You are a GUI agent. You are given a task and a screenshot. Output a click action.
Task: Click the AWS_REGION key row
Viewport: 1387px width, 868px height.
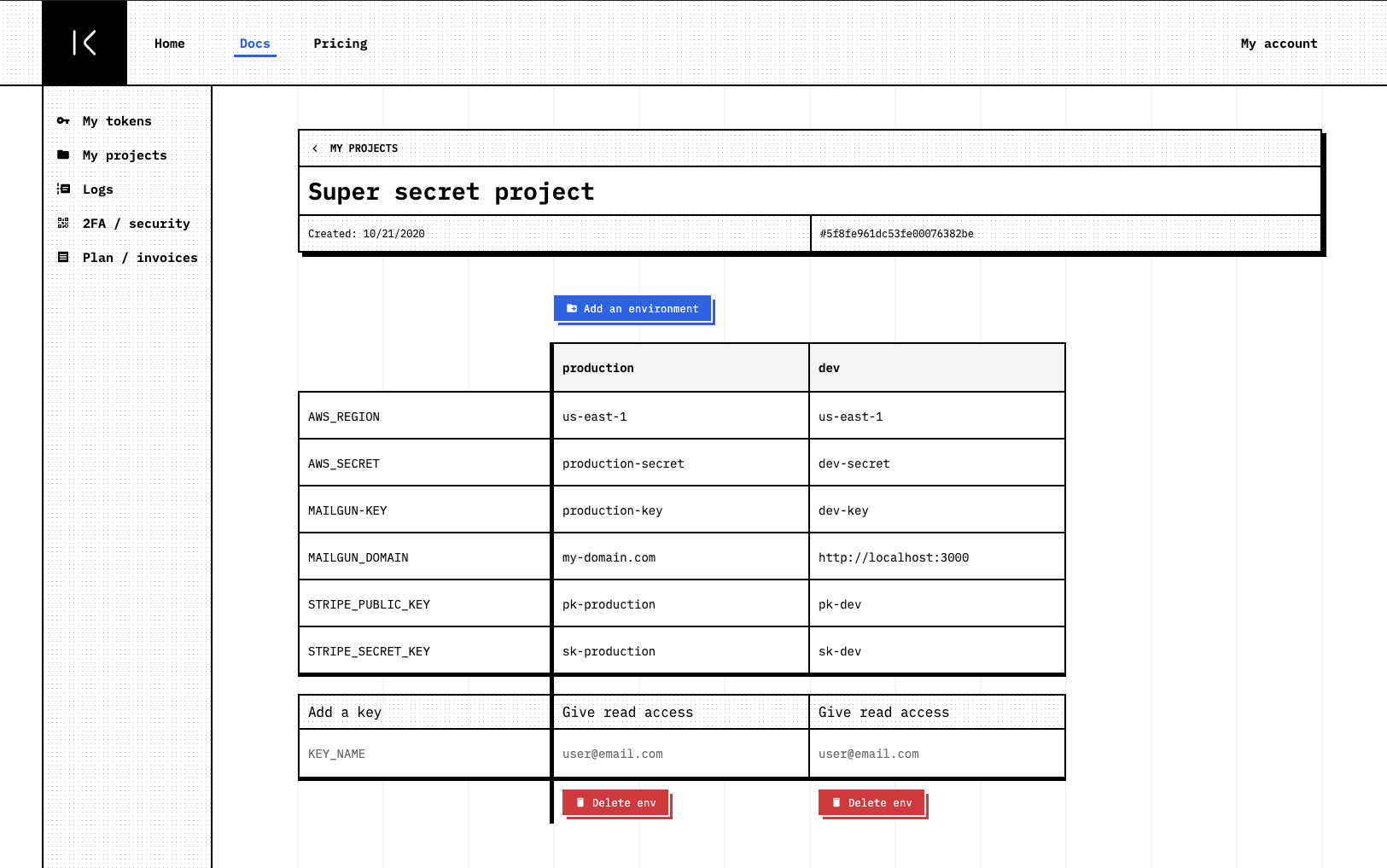[x=424, y=417]
